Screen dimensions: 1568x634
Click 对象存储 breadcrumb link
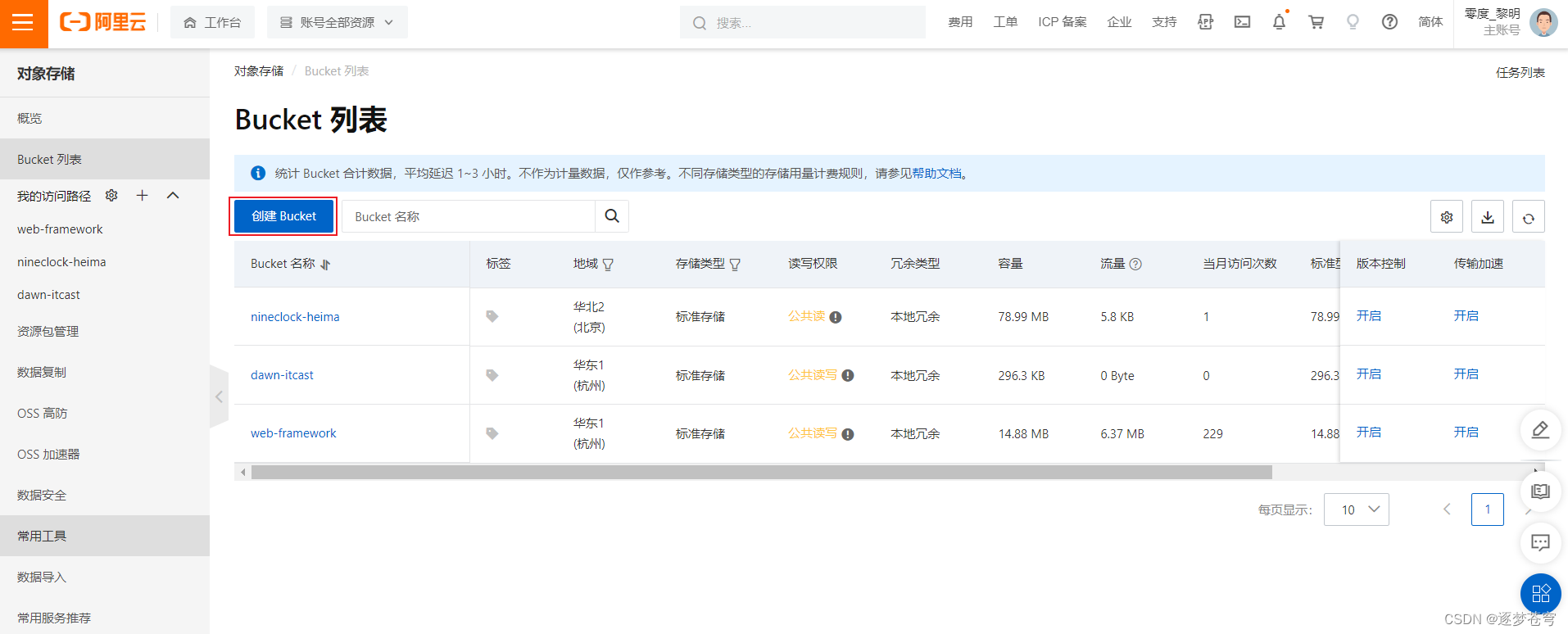[x=259, y=71]
